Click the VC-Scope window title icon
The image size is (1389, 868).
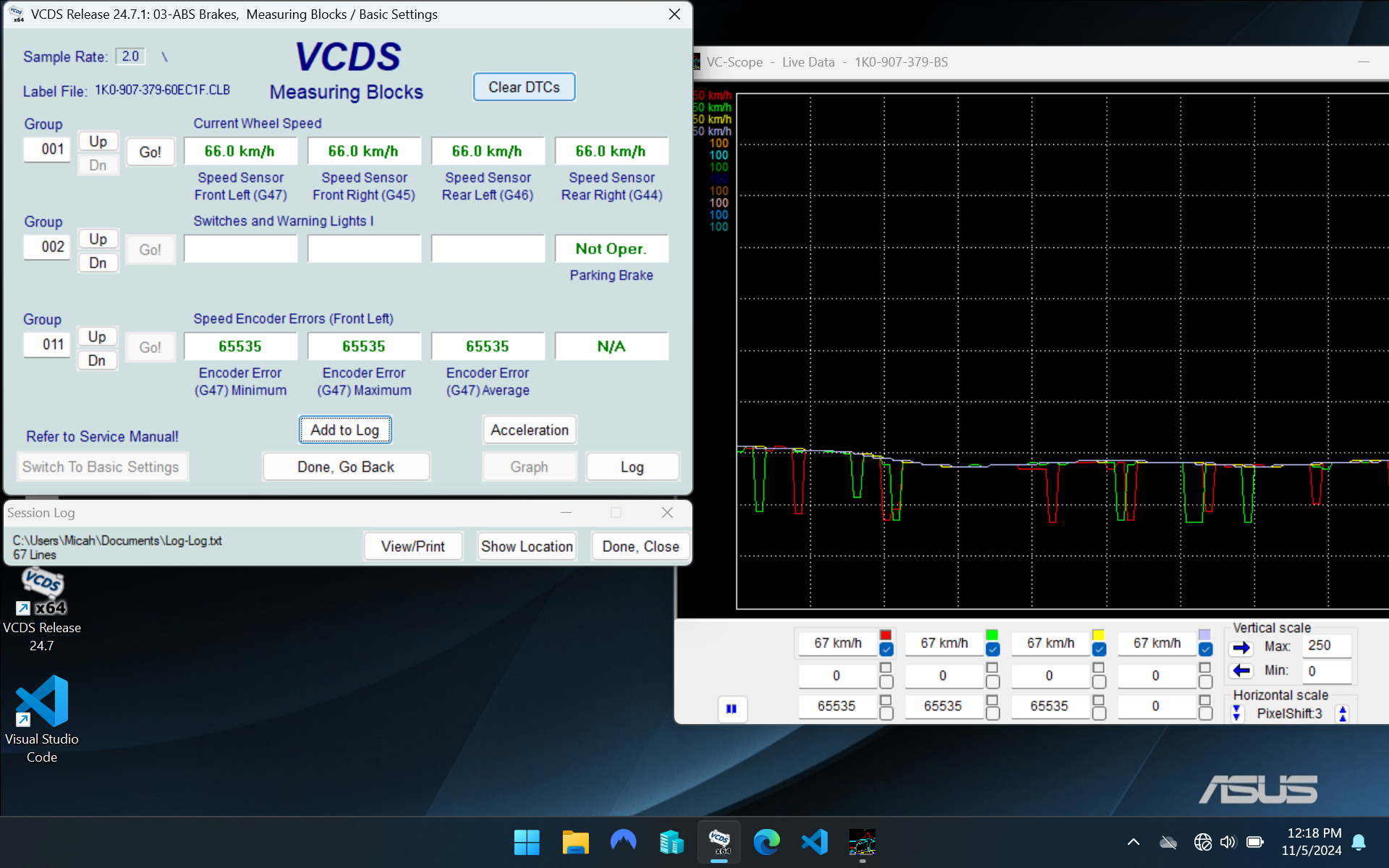tap(697, 62)
